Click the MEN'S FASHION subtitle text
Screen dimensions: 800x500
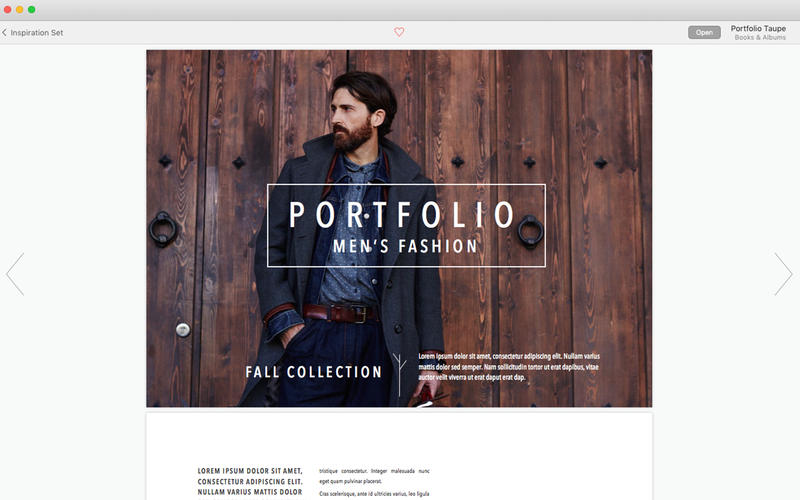[405, 246]
